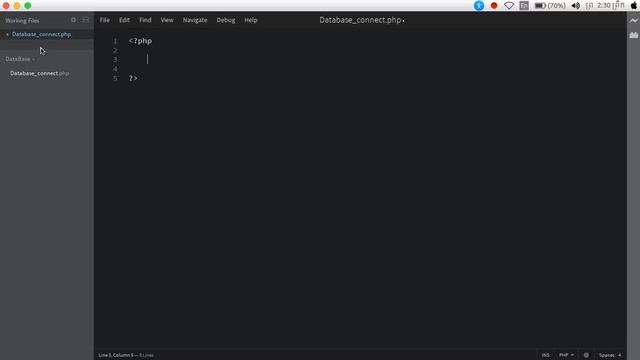Click the Working Files header label
Viewport: 640px width, 360px height.
click(22, 20)
